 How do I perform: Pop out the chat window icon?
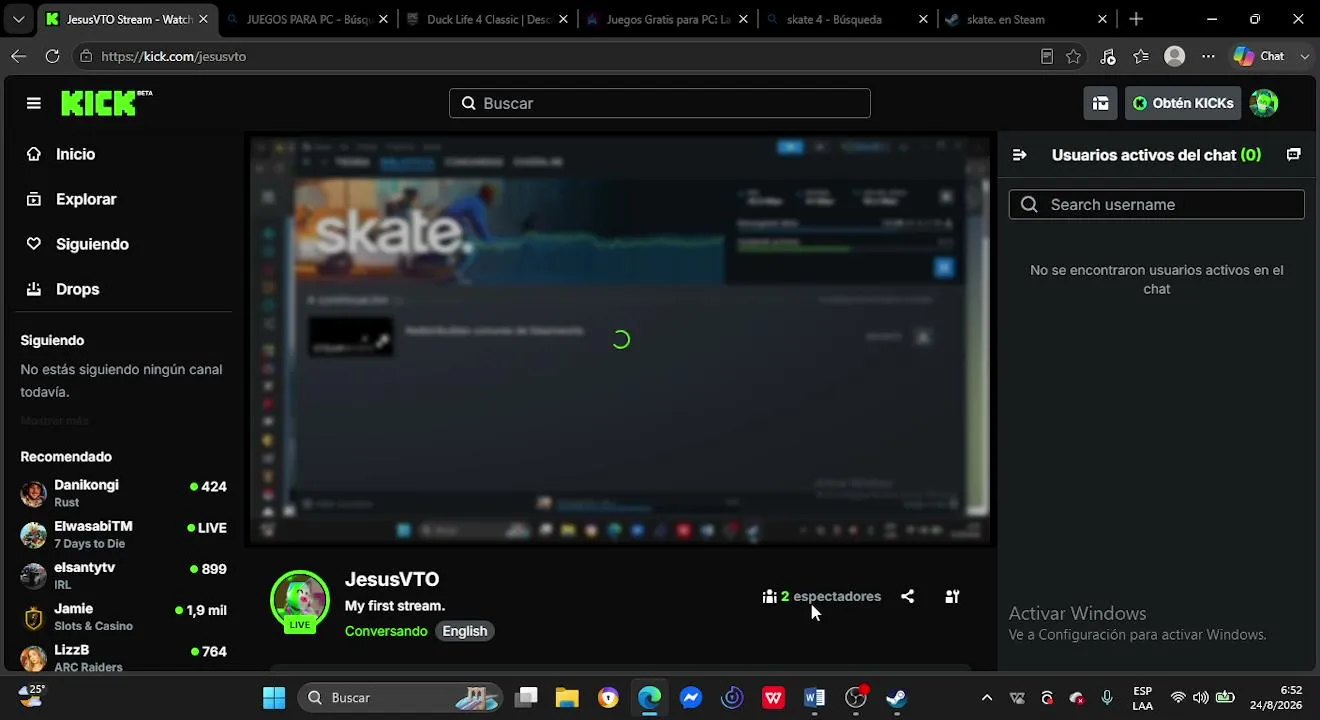tap(1293, 155)
